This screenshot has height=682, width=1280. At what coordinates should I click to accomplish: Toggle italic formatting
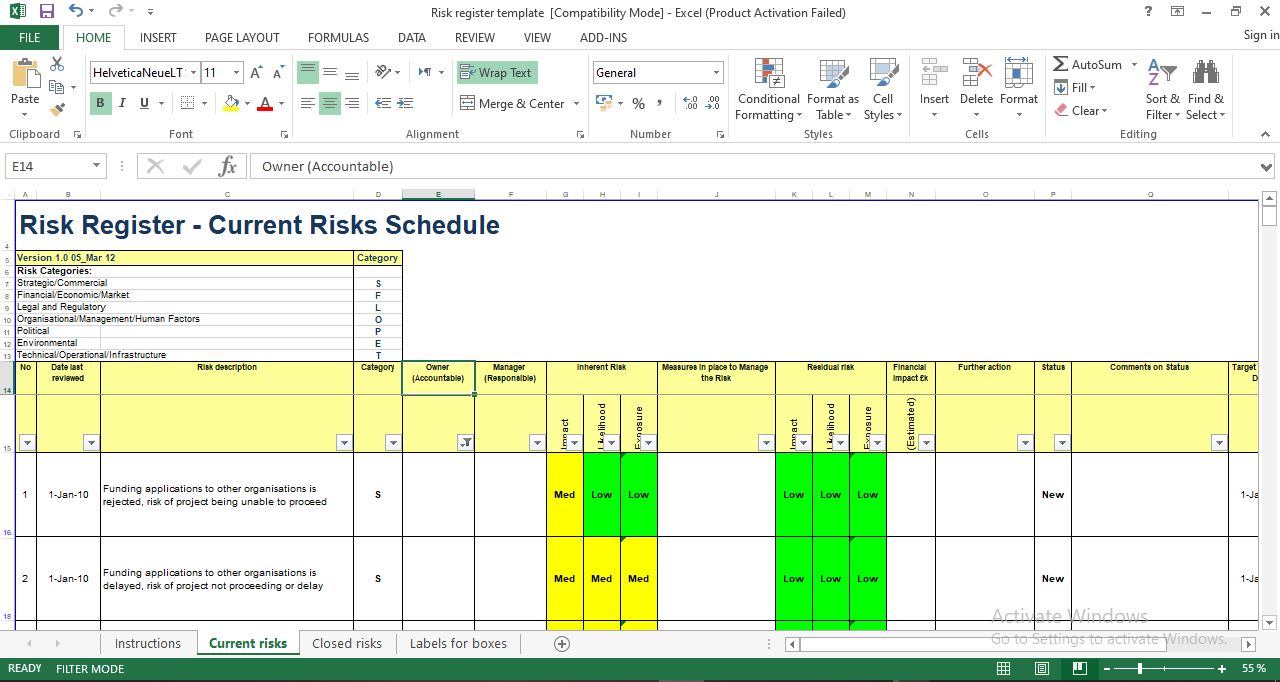tap(120, 103)
